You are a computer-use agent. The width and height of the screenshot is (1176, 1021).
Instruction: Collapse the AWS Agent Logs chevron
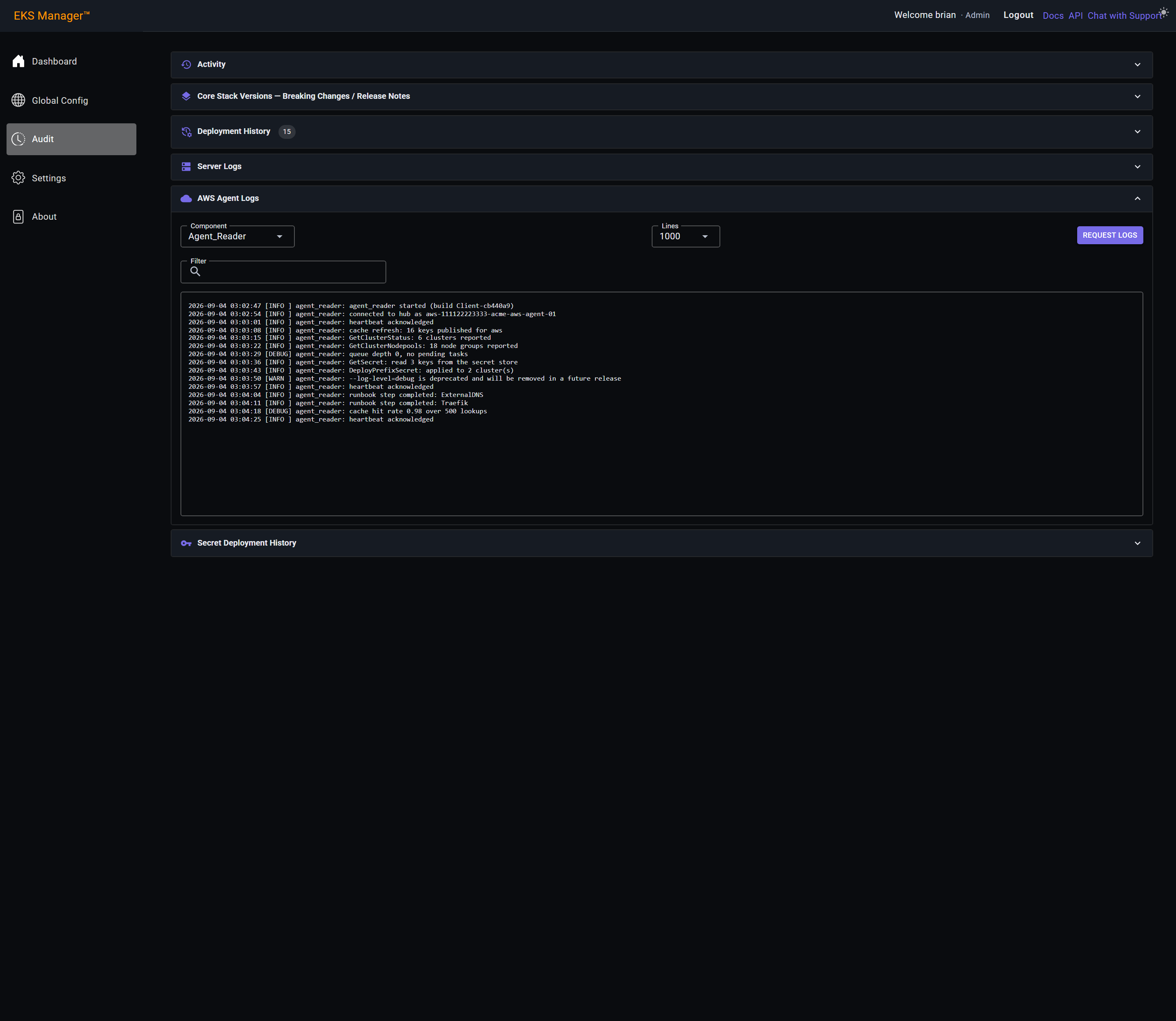click(x=1137, y=198)
